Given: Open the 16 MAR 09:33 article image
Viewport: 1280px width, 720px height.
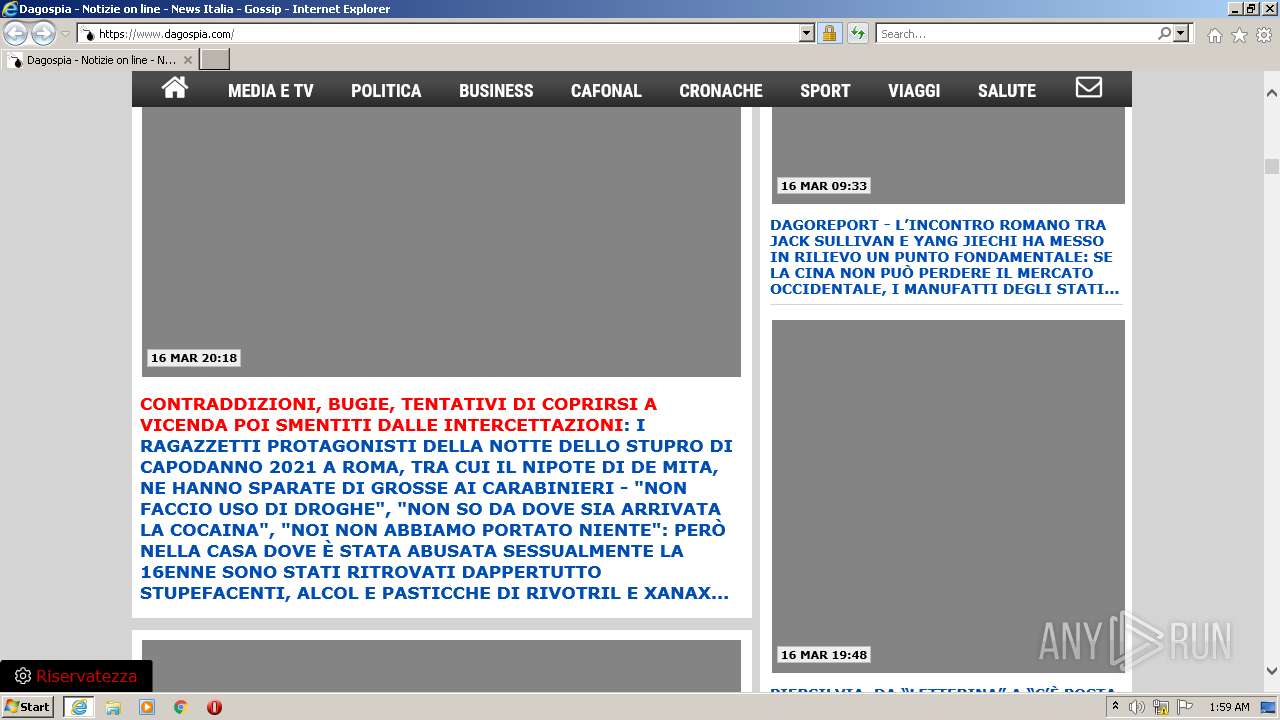Looking at the screenshot, I should click(x=948, y=155).
